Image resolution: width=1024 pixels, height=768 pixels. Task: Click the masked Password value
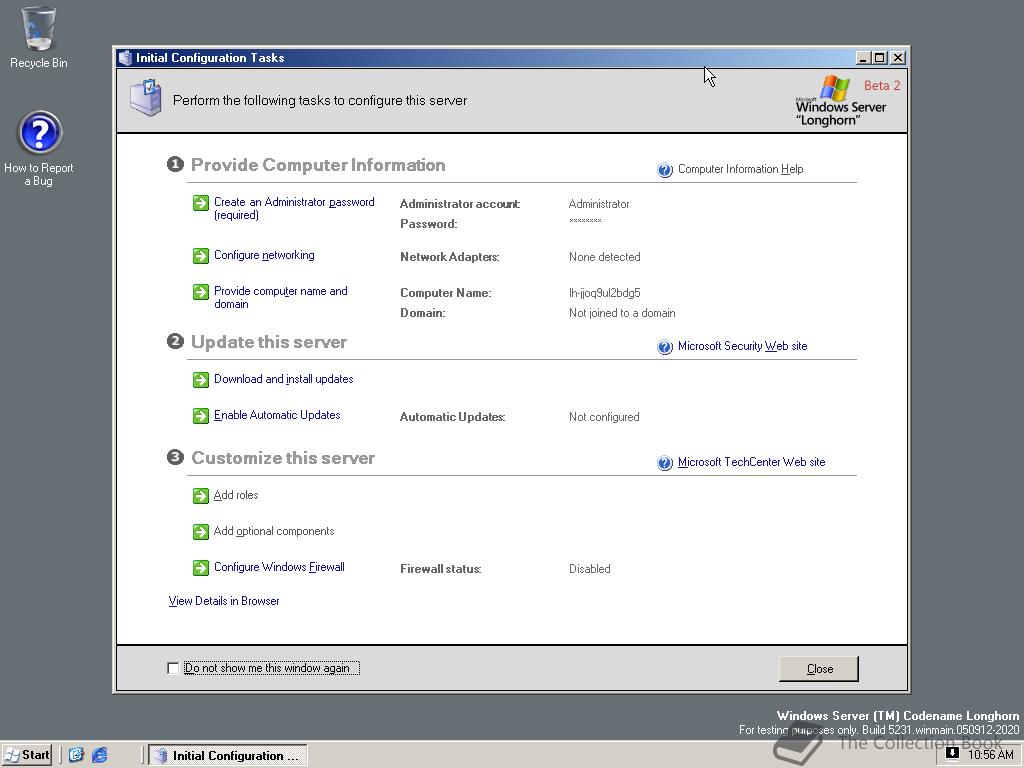[x=584, y=221]
